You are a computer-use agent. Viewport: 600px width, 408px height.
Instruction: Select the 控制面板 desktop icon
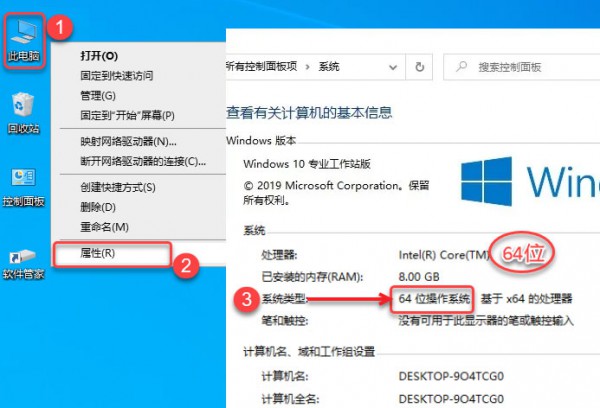(23, 187)
